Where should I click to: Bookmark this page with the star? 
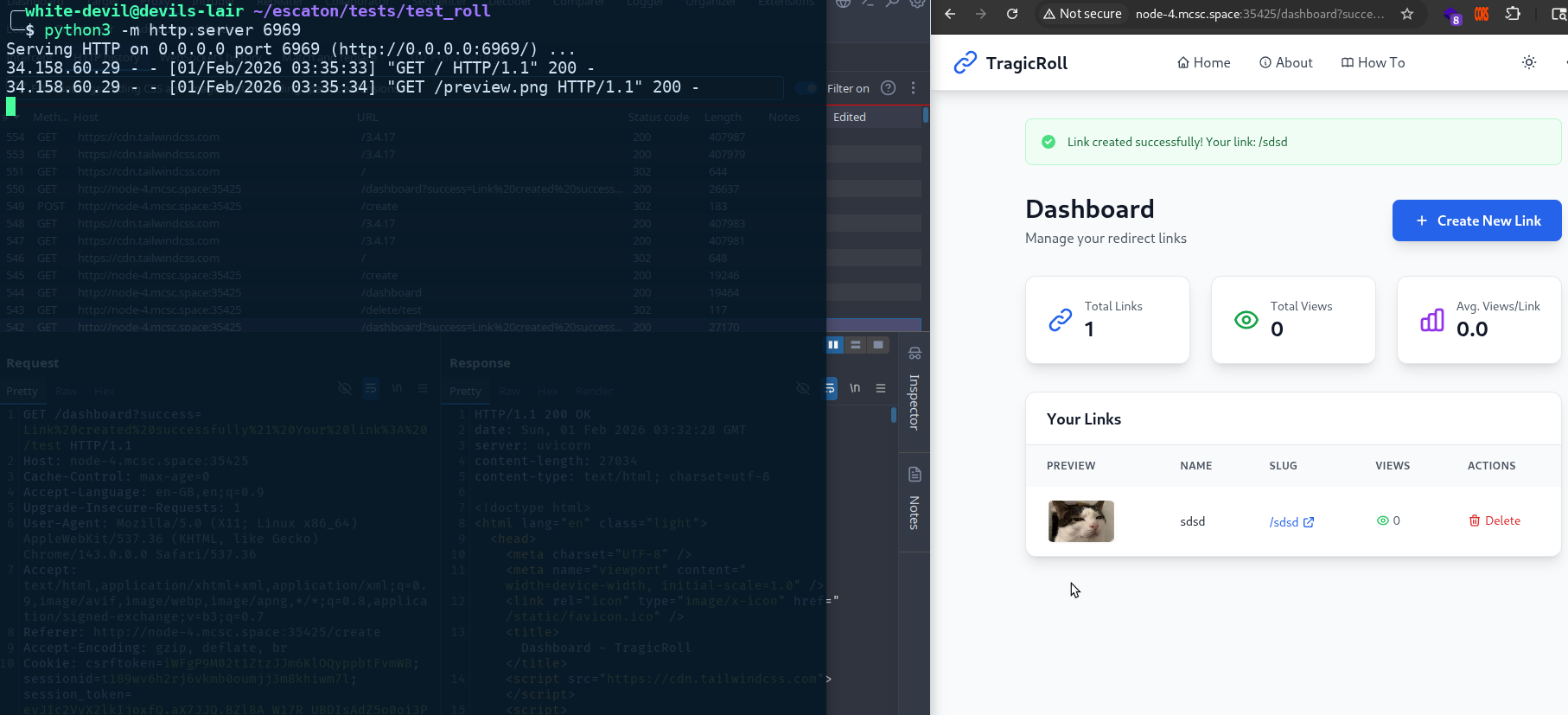pyautogui.click(x=1407, y=14)
